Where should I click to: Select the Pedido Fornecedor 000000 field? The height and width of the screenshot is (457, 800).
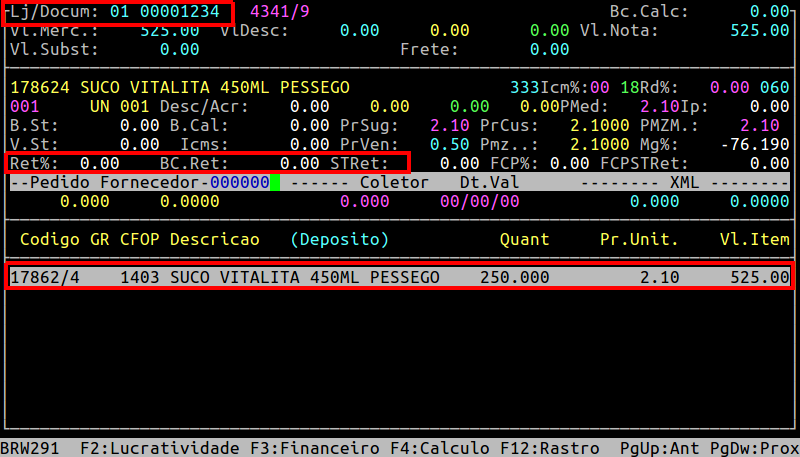[x=239, y=183]
